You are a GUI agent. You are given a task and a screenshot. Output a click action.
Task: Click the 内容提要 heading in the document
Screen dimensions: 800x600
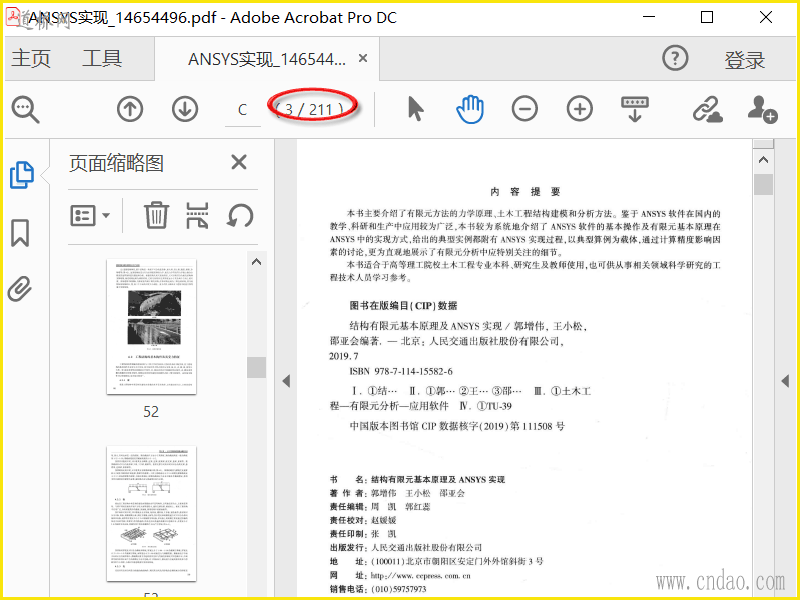(525, 192)
